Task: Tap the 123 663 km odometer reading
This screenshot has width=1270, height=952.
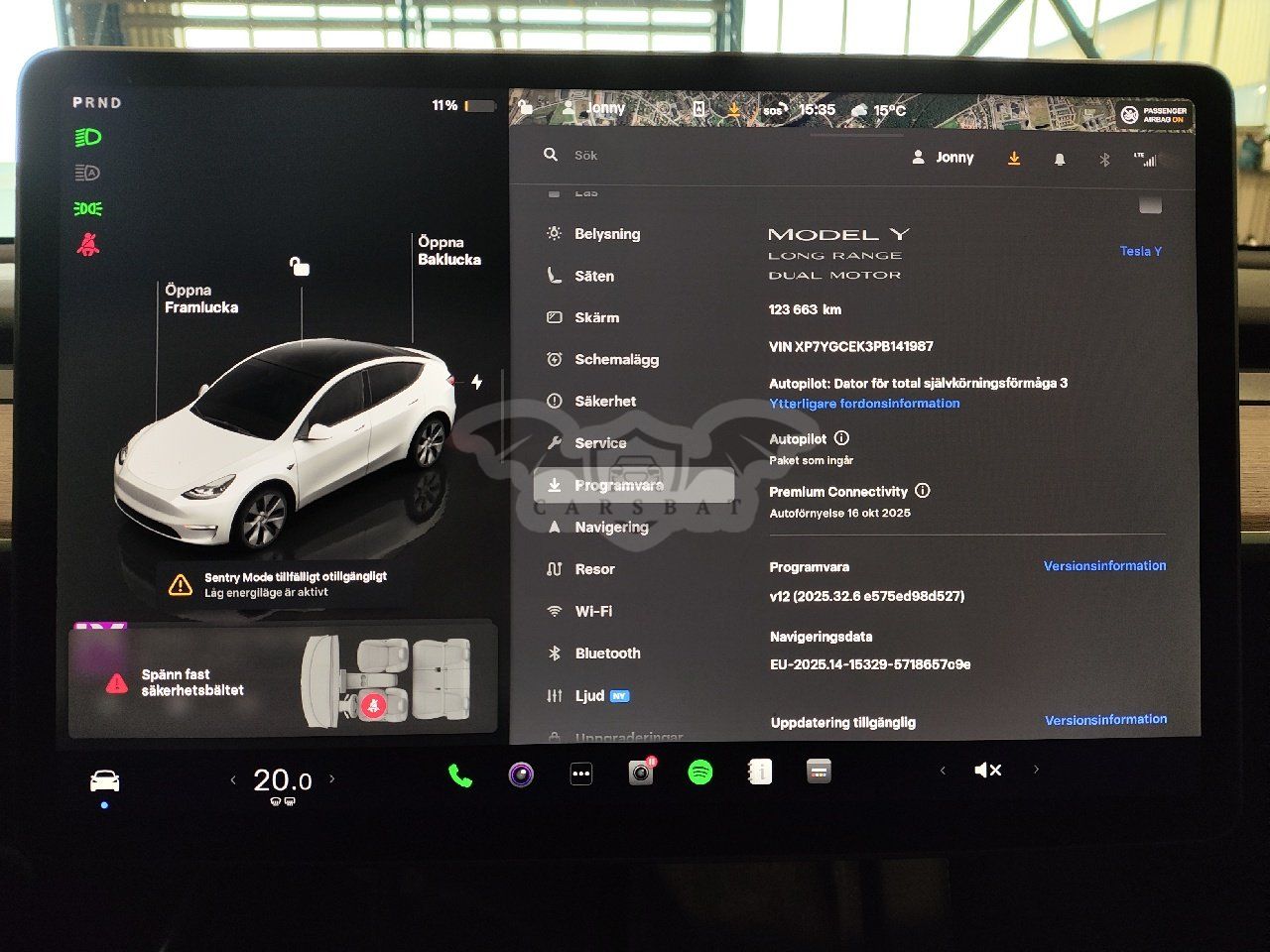Action: (805, 309)
